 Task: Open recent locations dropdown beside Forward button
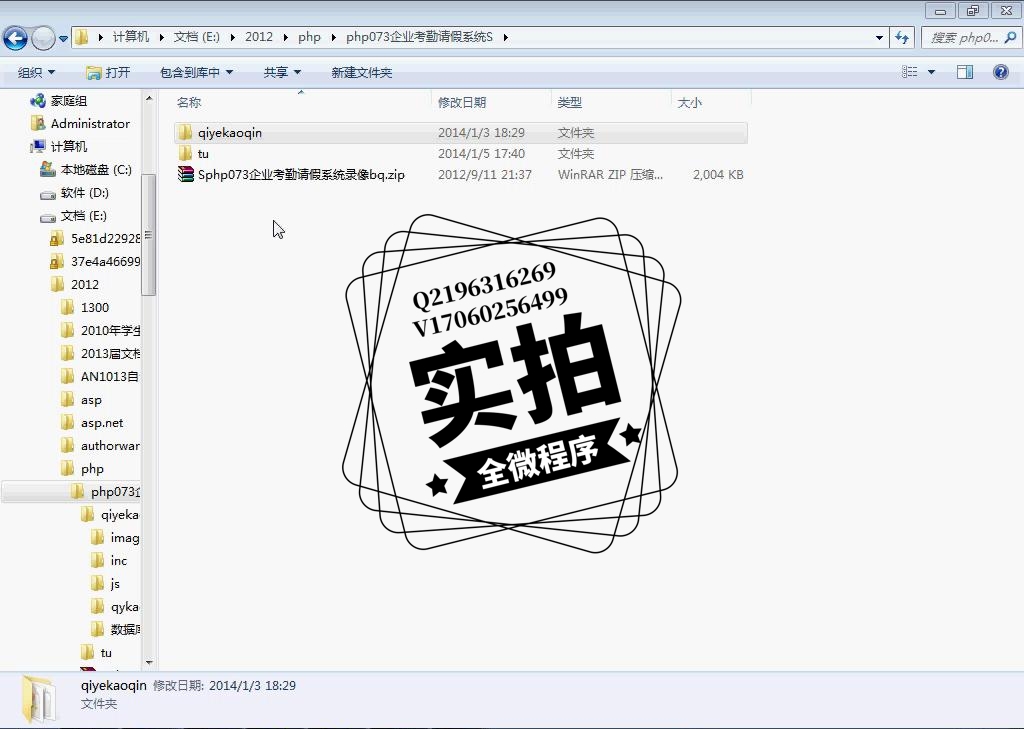tap(63, 39)
